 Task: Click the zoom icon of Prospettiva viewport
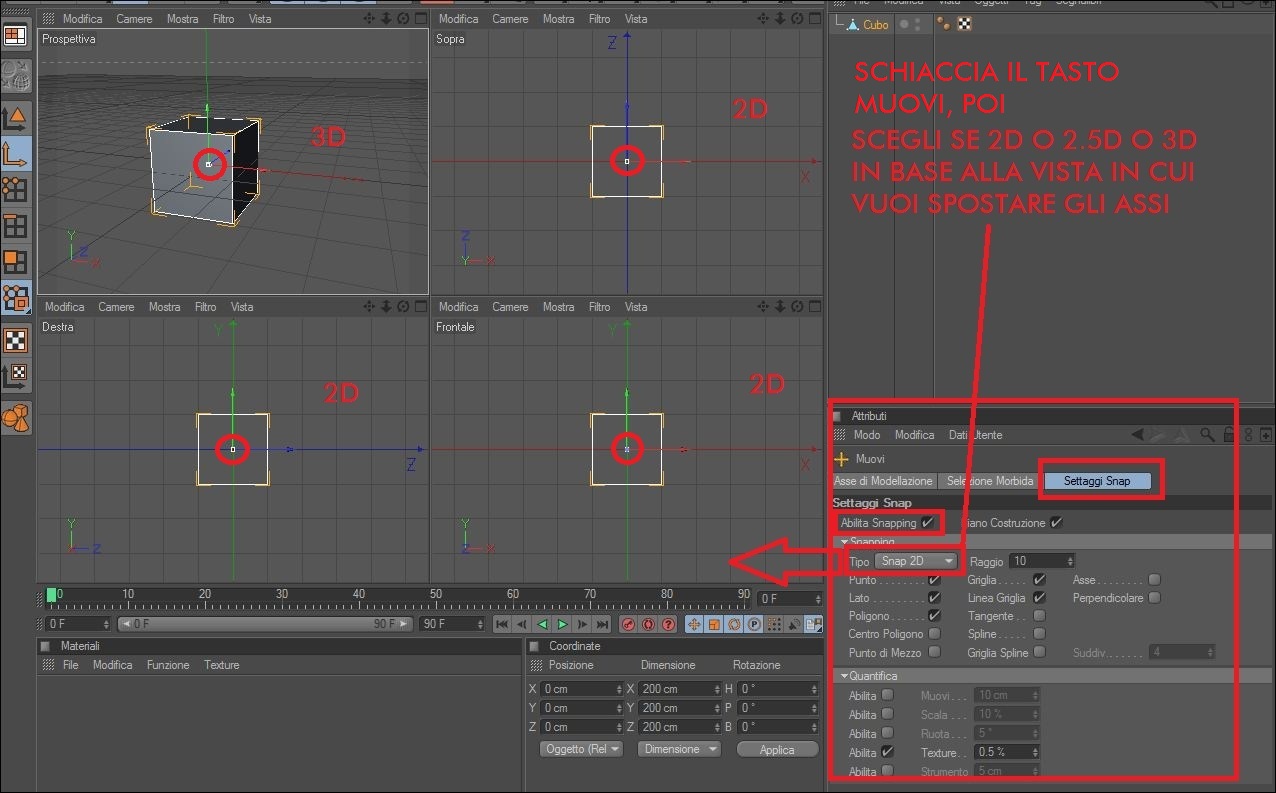pos(388,18)
